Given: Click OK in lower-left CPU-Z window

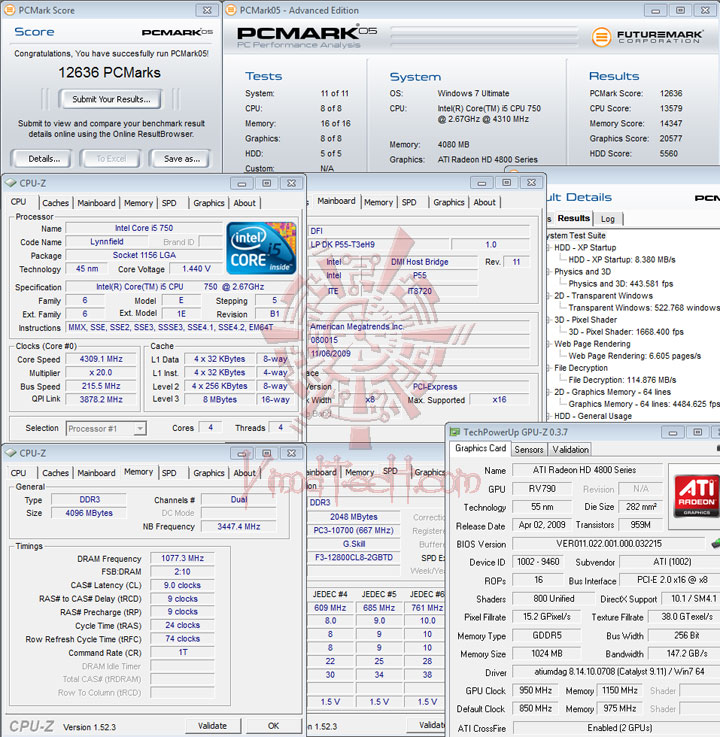Looking at the screenshot, I should tap(274, 726).
